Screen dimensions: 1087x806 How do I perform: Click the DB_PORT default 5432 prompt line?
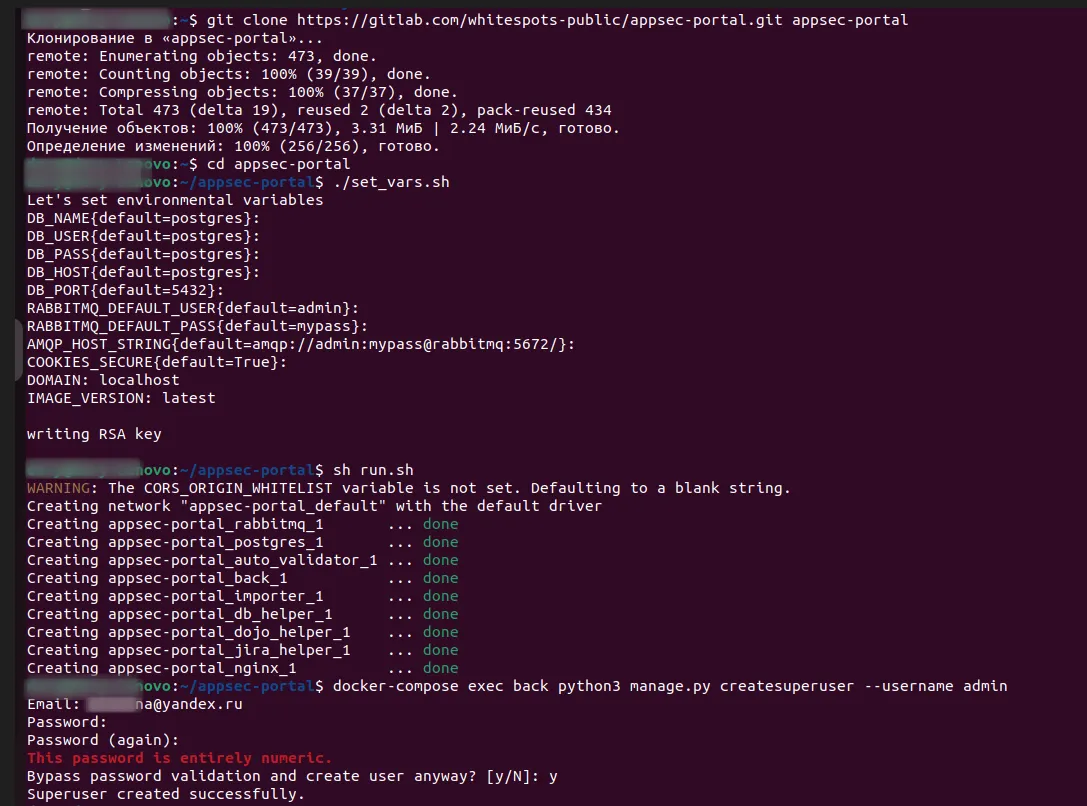tap(125, 290)
